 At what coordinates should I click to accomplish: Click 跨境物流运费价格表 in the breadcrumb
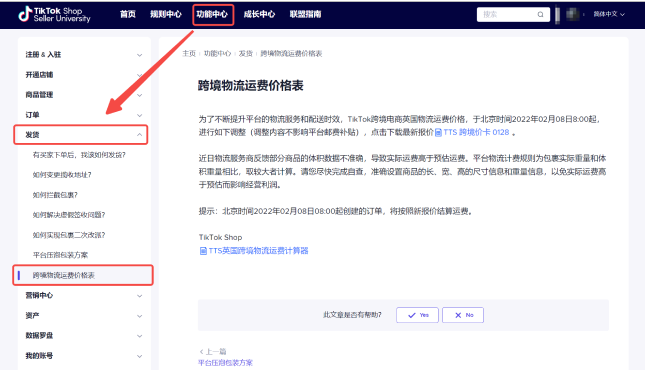[291, 54]
